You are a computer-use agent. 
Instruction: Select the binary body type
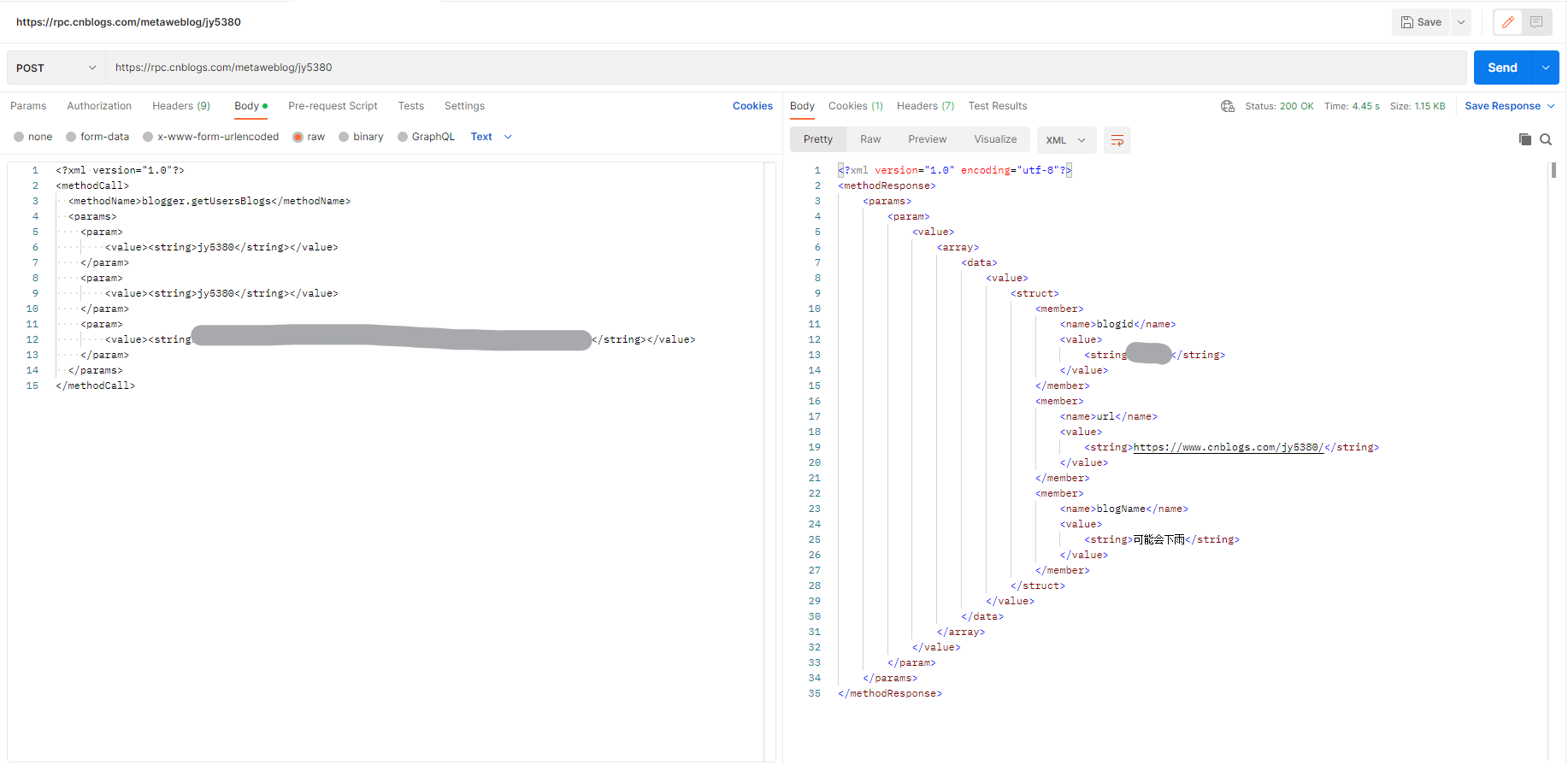tap(360, 137)
